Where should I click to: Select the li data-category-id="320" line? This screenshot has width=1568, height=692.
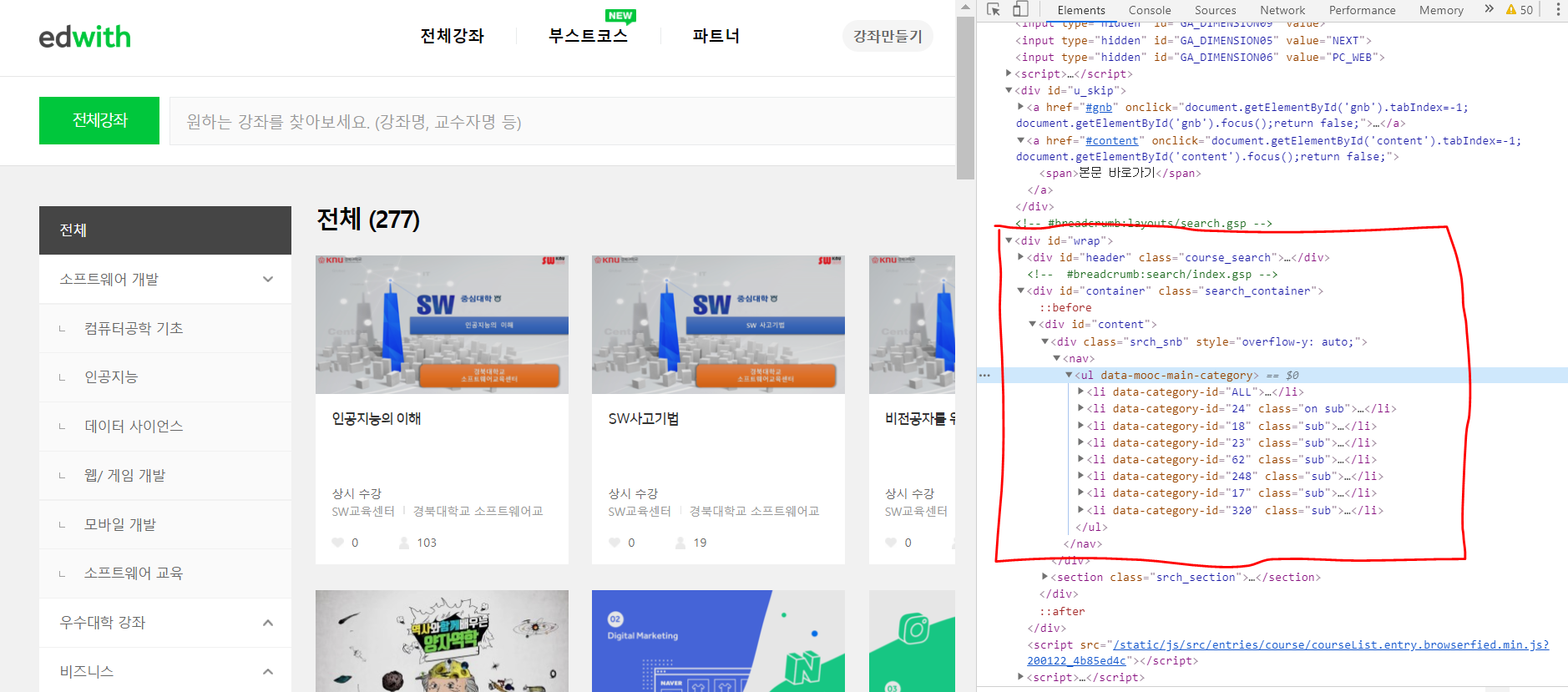(1236, 510)
